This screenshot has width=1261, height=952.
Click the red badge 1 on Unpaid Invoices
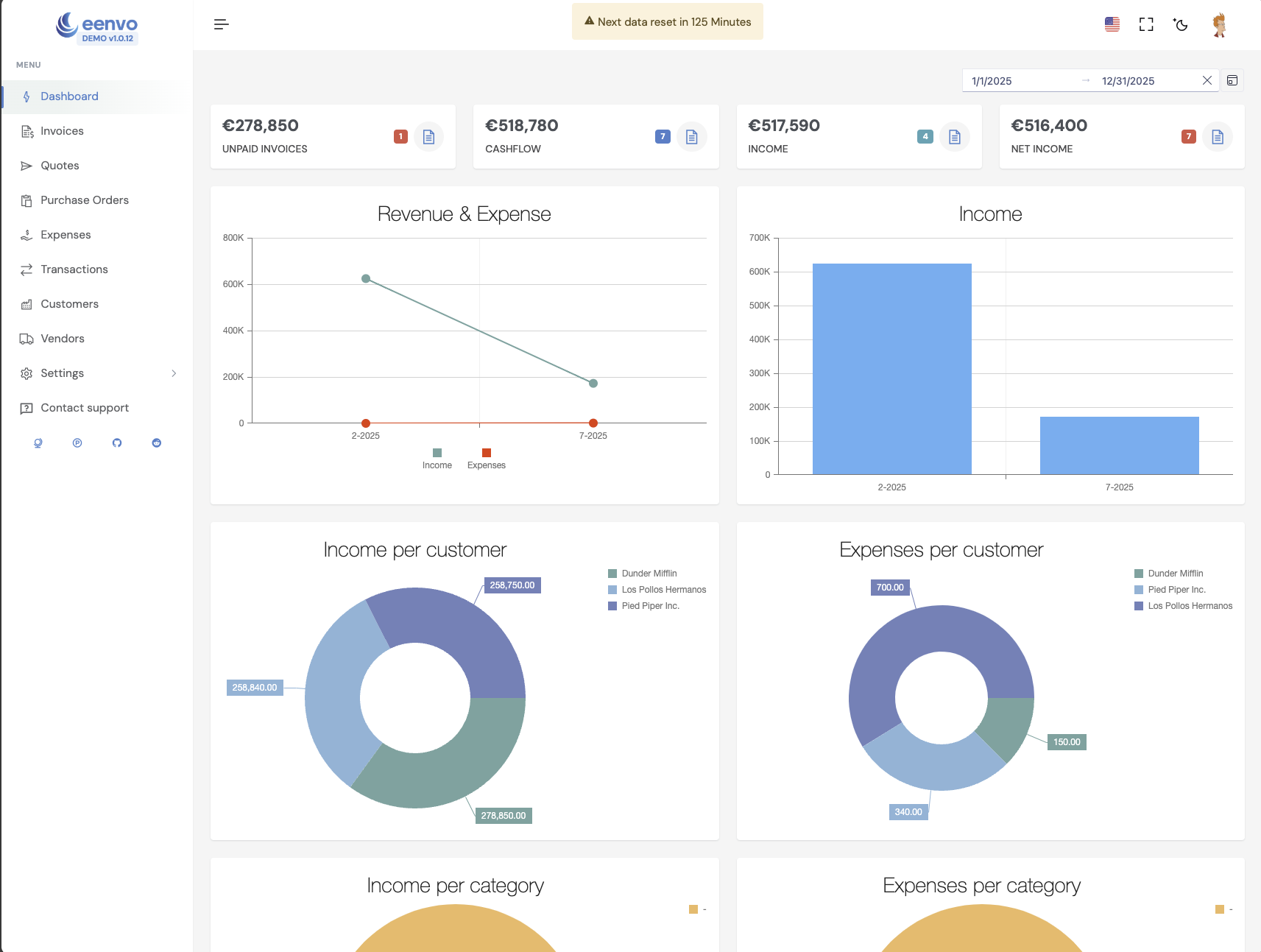pyautogui.click(x=400, y=136)
